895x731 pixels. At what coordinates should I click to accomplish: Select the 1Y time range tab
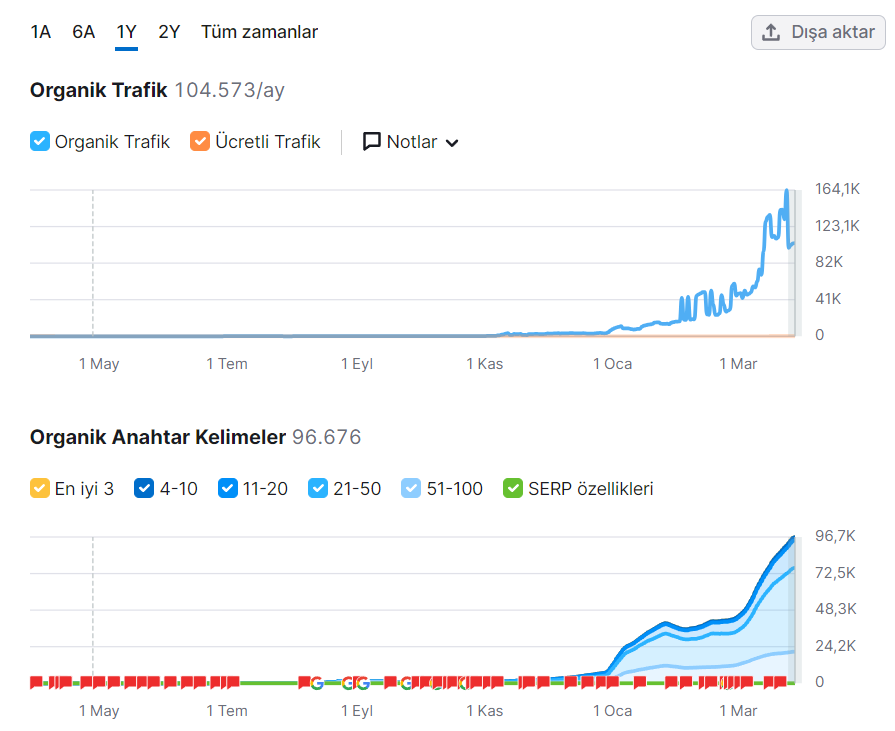(126, 32)
